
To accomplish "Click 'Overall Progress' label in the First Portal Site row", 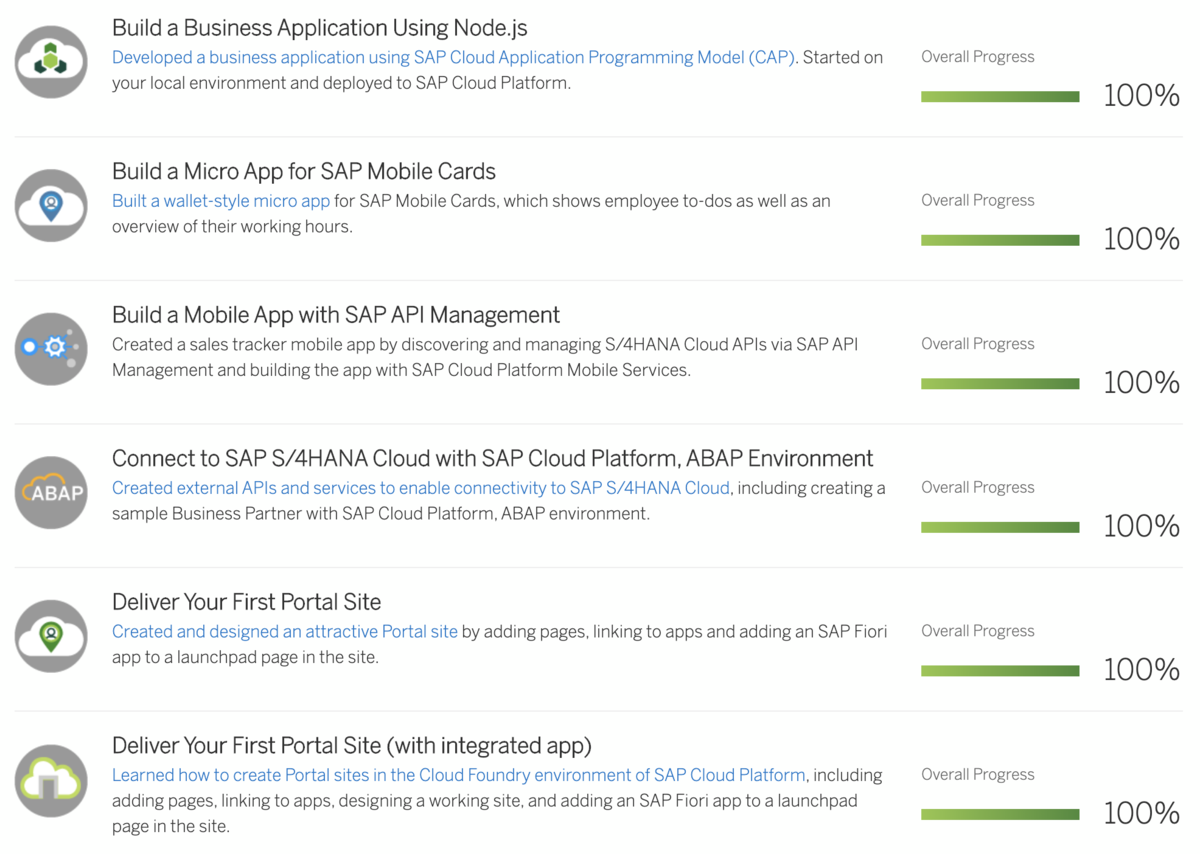I will [978, 631].
